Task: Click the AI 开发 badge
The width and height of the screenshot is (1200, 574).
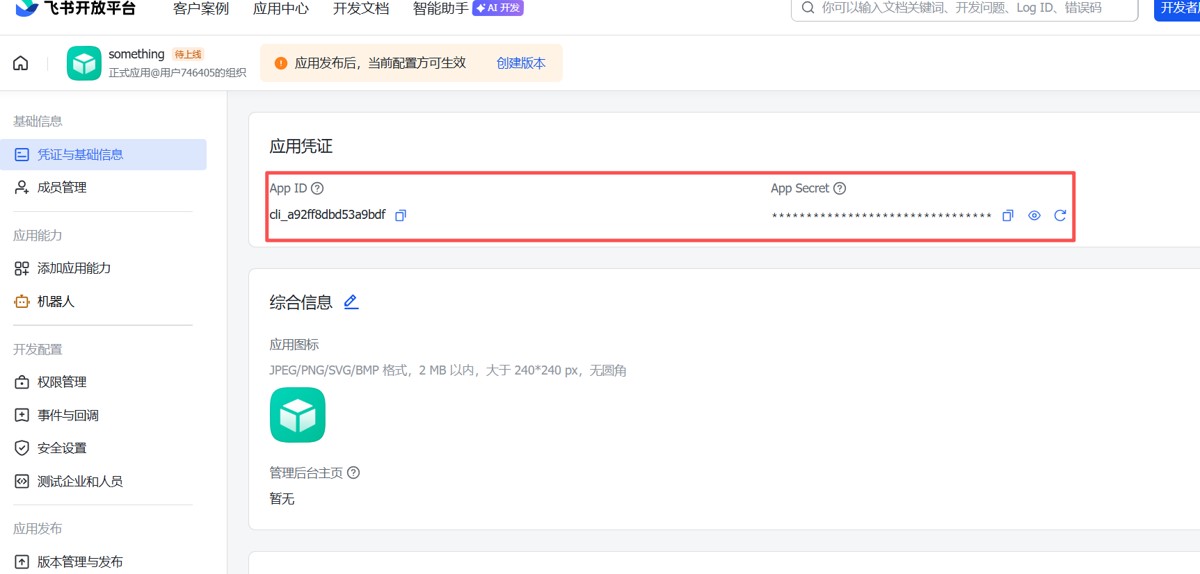Action: [498, 7]
